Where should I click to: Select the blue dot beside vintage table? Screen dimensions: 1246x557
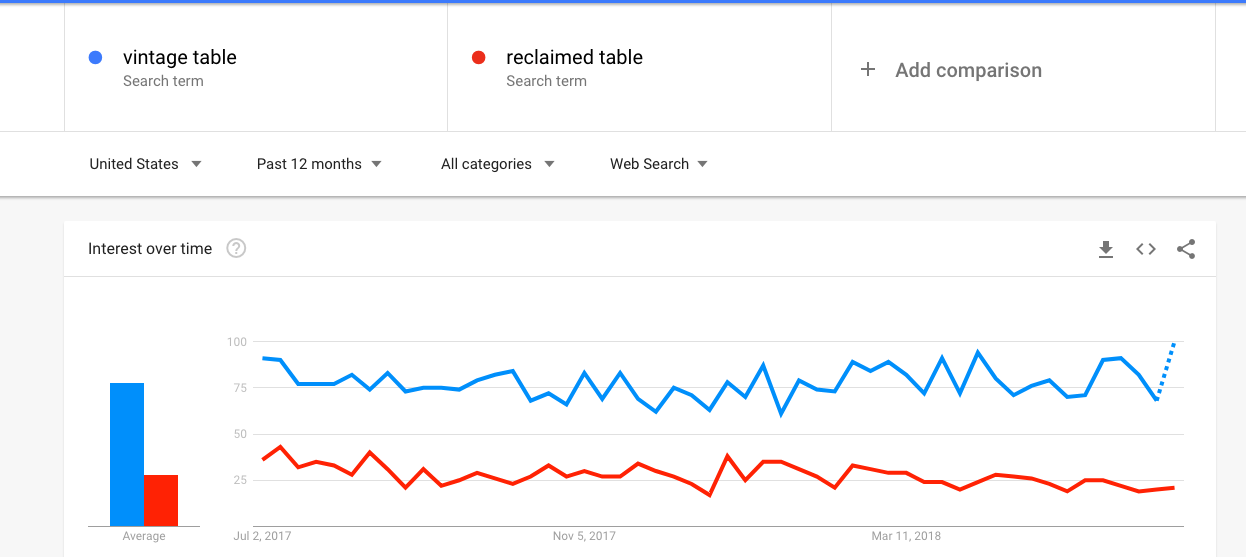click(x=96, y=58)
